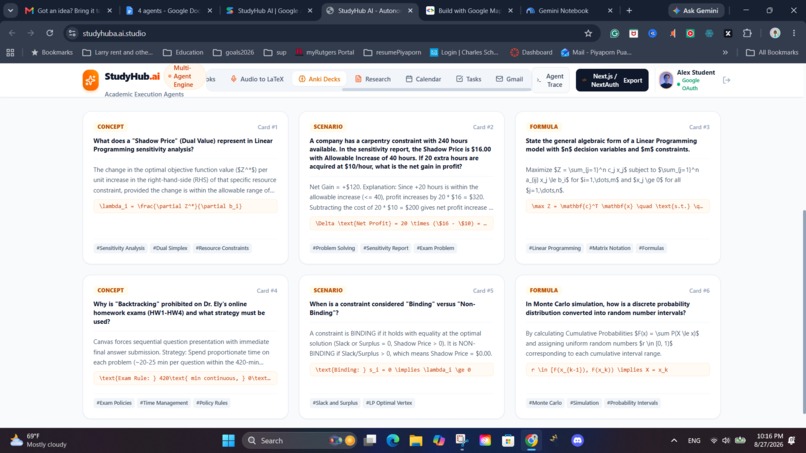806x453 pixels.
Task: Click Ask Gemini button
Action: click(697, 10)
